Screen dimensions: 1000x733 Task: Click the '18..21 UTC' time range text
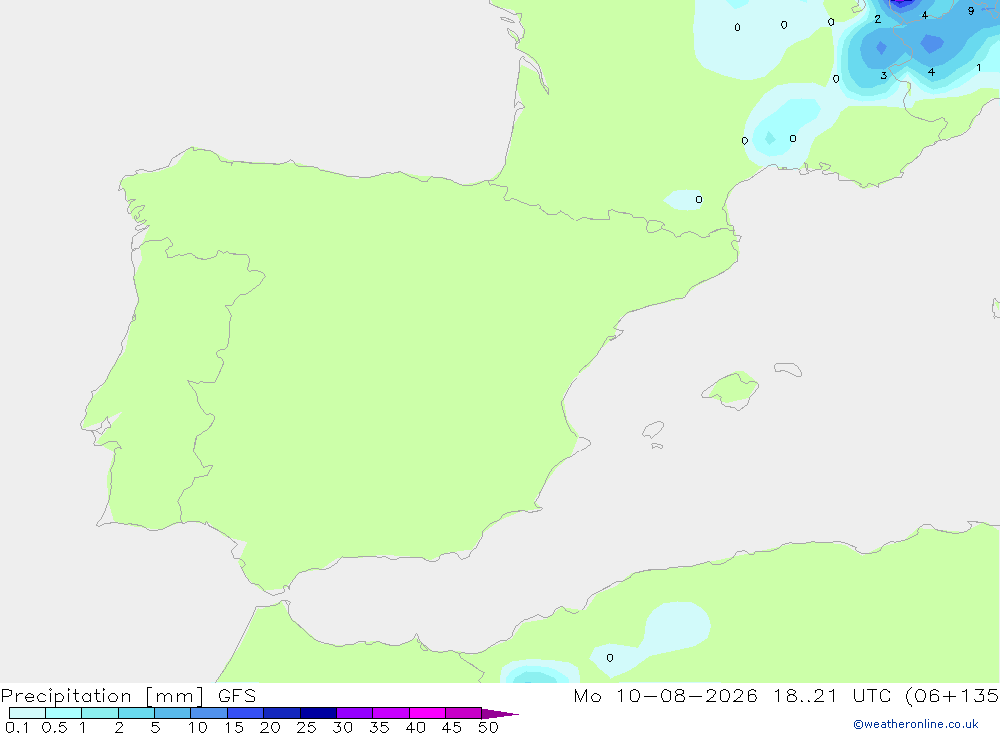(832, 695)
